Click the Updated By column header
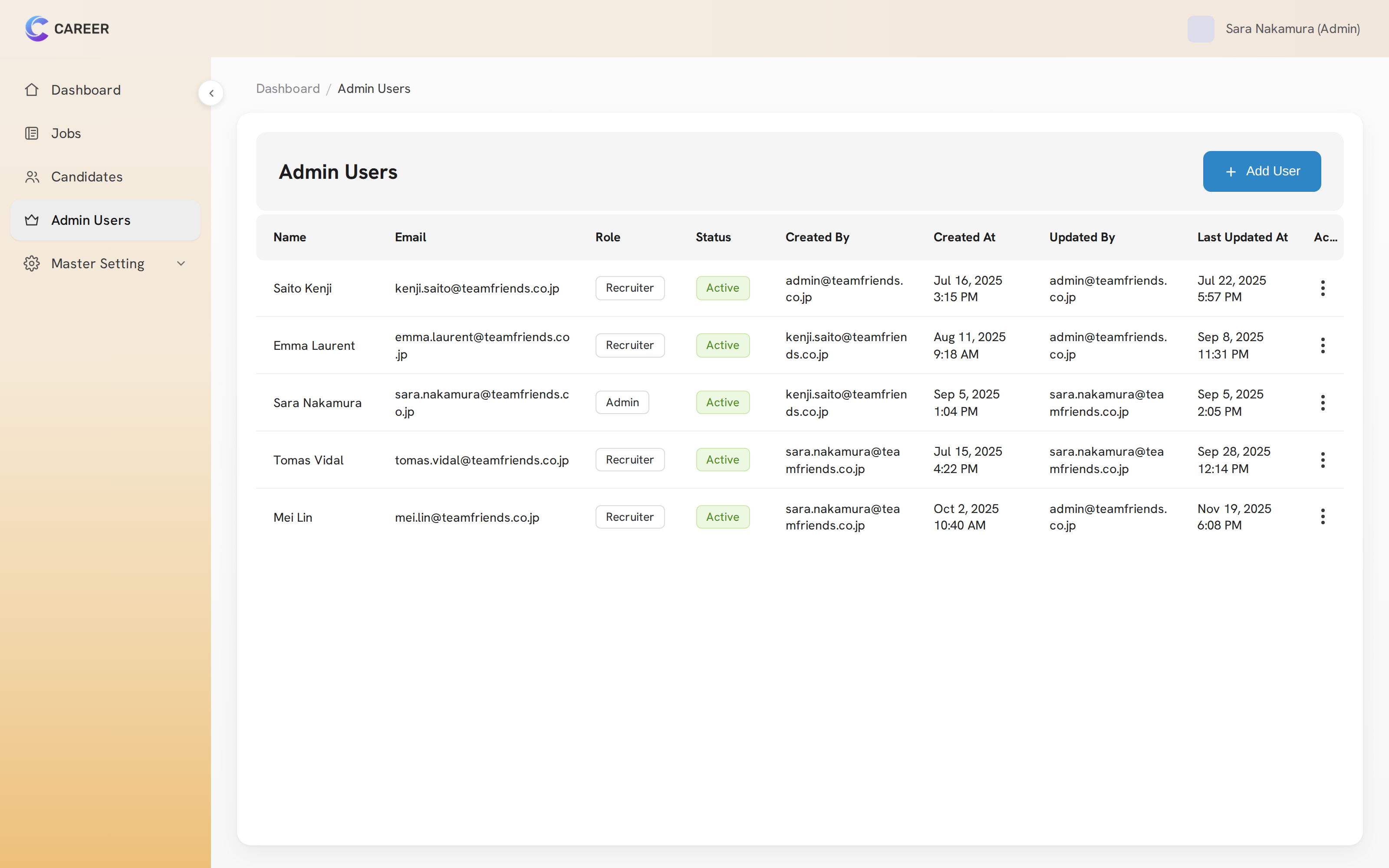This screenshot has height=868, width=1389. [1082, 237]
